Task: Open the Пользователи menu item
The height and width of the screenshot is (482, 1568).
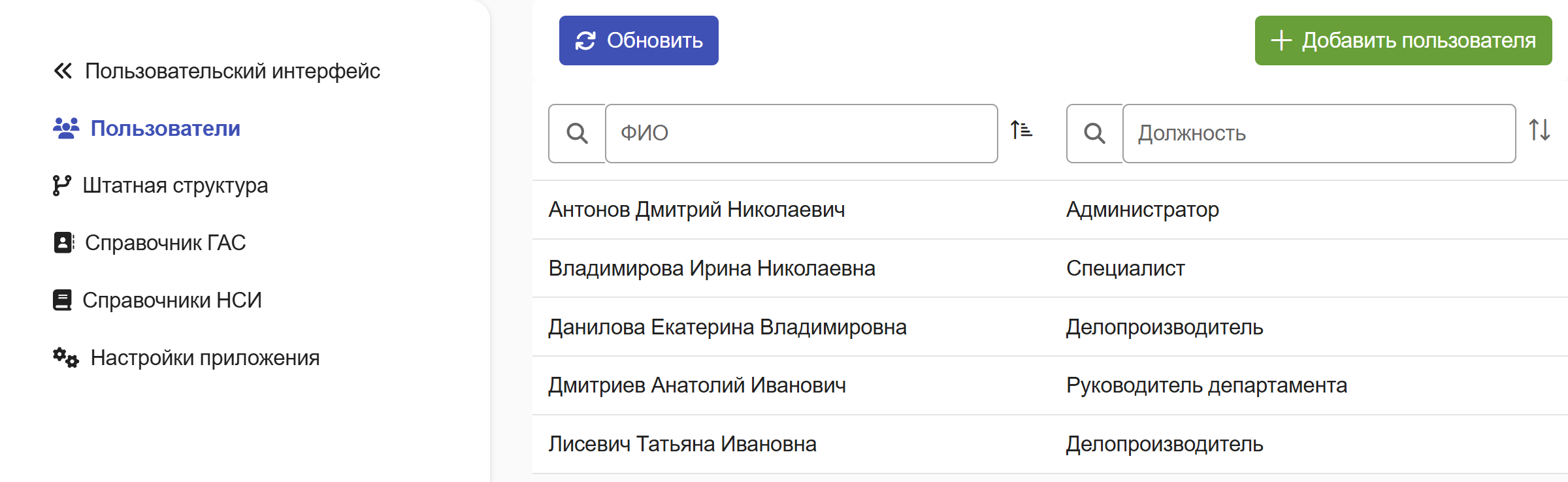Action: 165,128
